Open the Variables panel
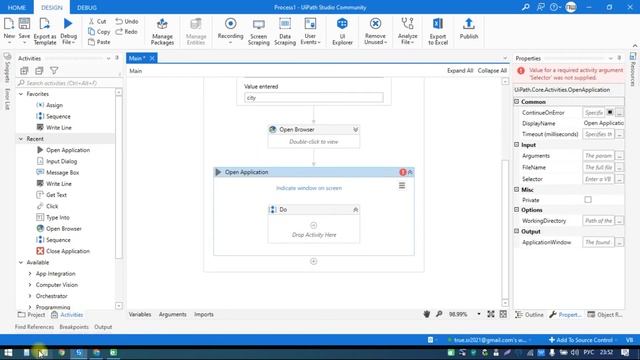 coord(140,314)
